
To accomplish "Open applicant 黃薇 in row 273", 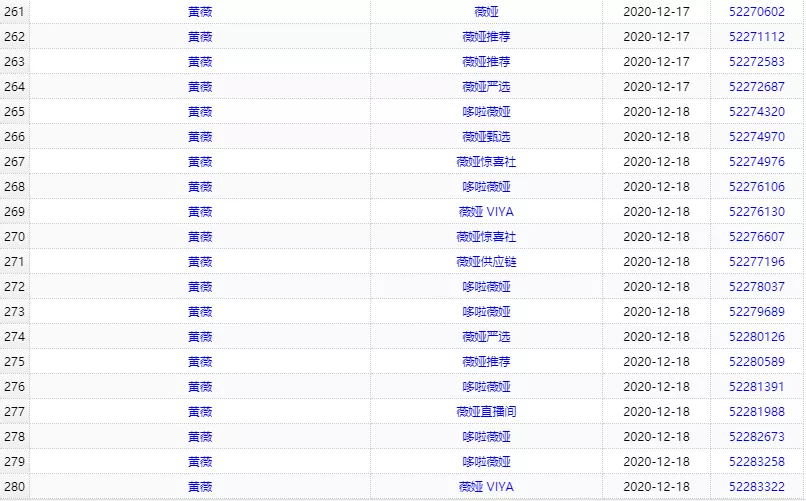I will tap(200, 311).
